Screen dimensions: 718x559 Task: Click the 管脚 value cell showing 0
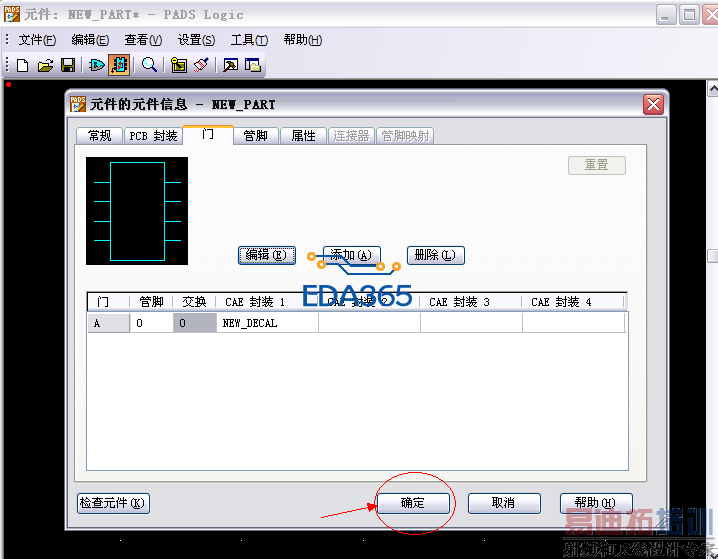click(x=152, y=323)
